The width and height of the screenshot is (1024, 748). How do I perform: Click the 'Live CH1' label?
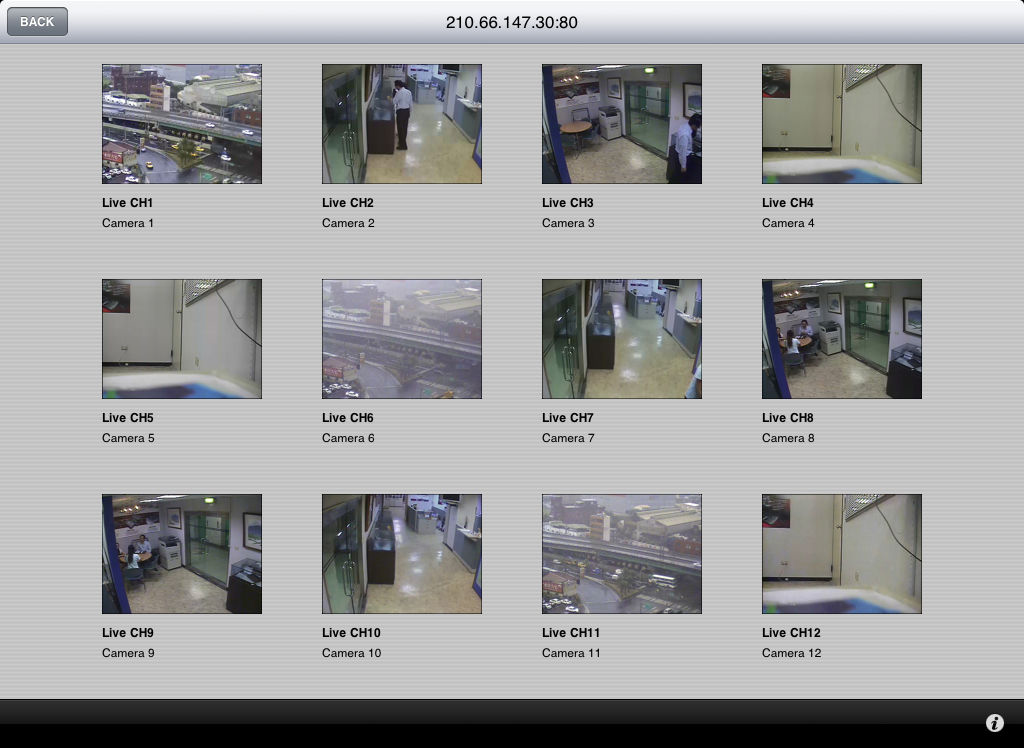tap(127, 203)
